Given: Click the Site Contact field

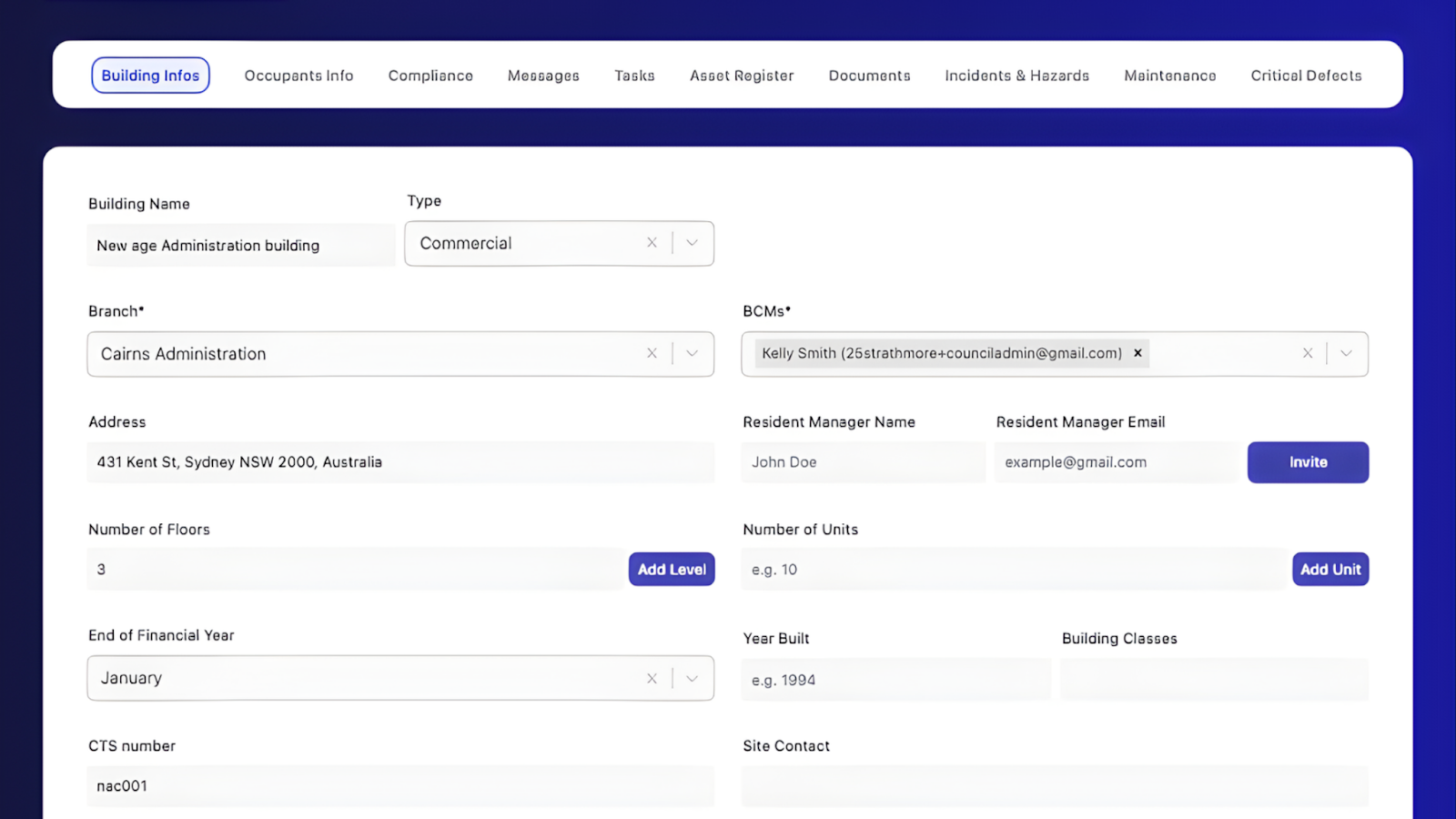Looking at the screenshot, I should 1055,786.
